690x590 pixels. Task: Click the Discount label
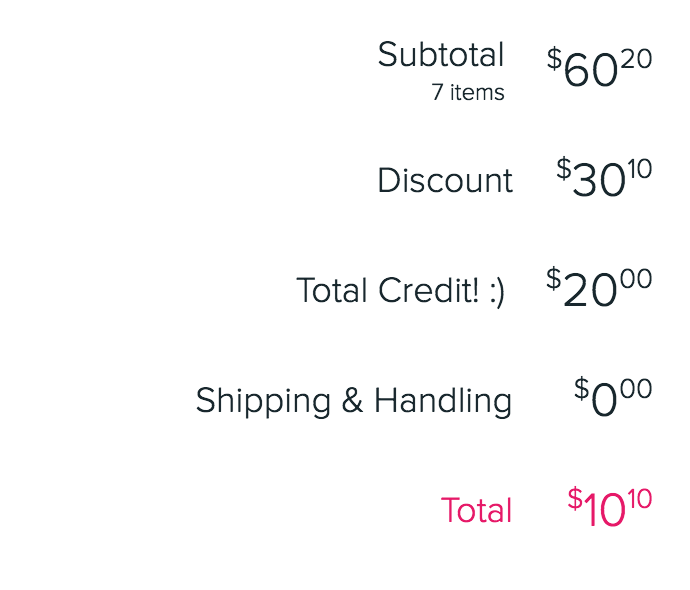click(x=445, y=180)
